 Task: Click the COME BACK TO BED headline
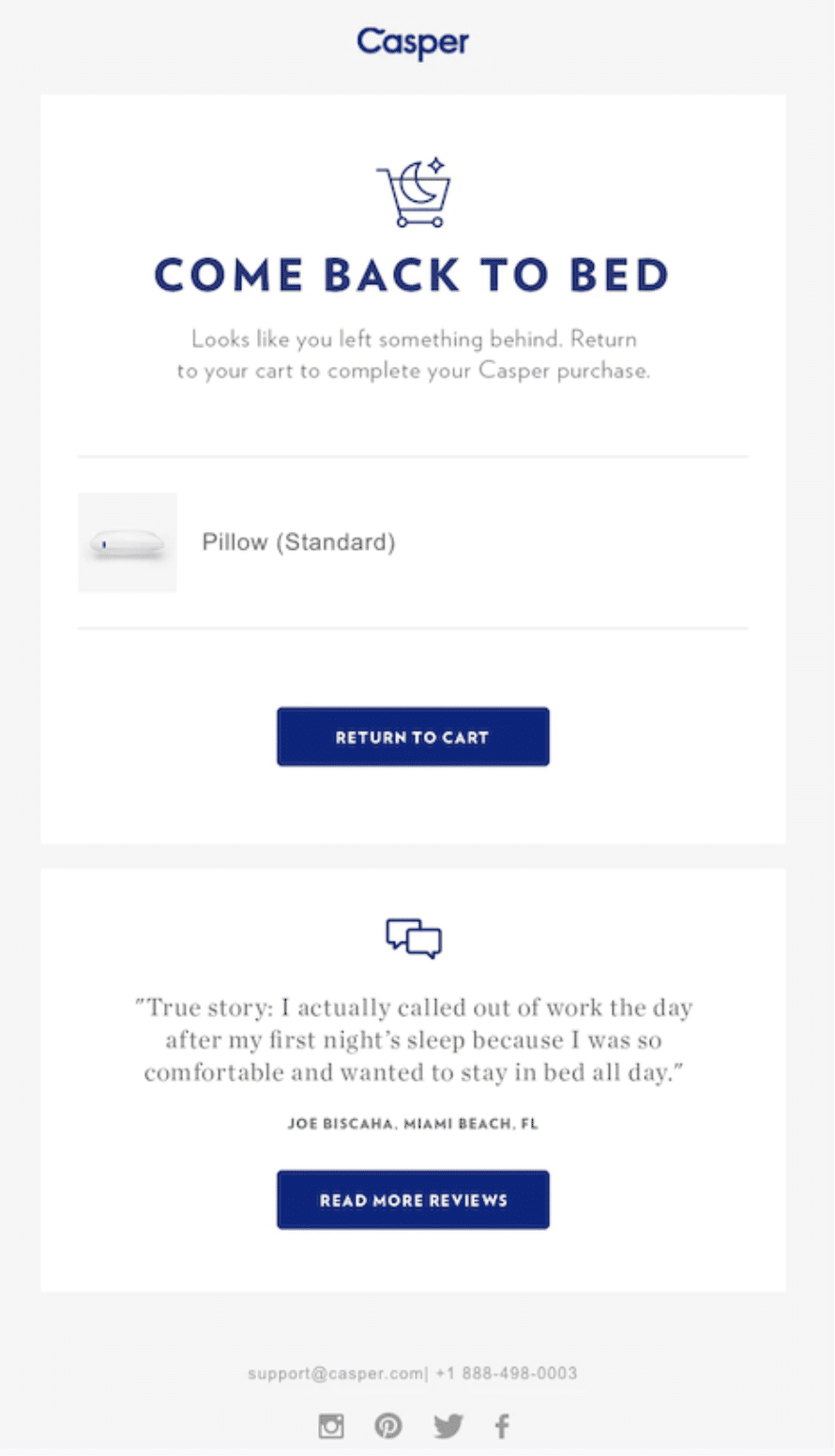point(413,275)
